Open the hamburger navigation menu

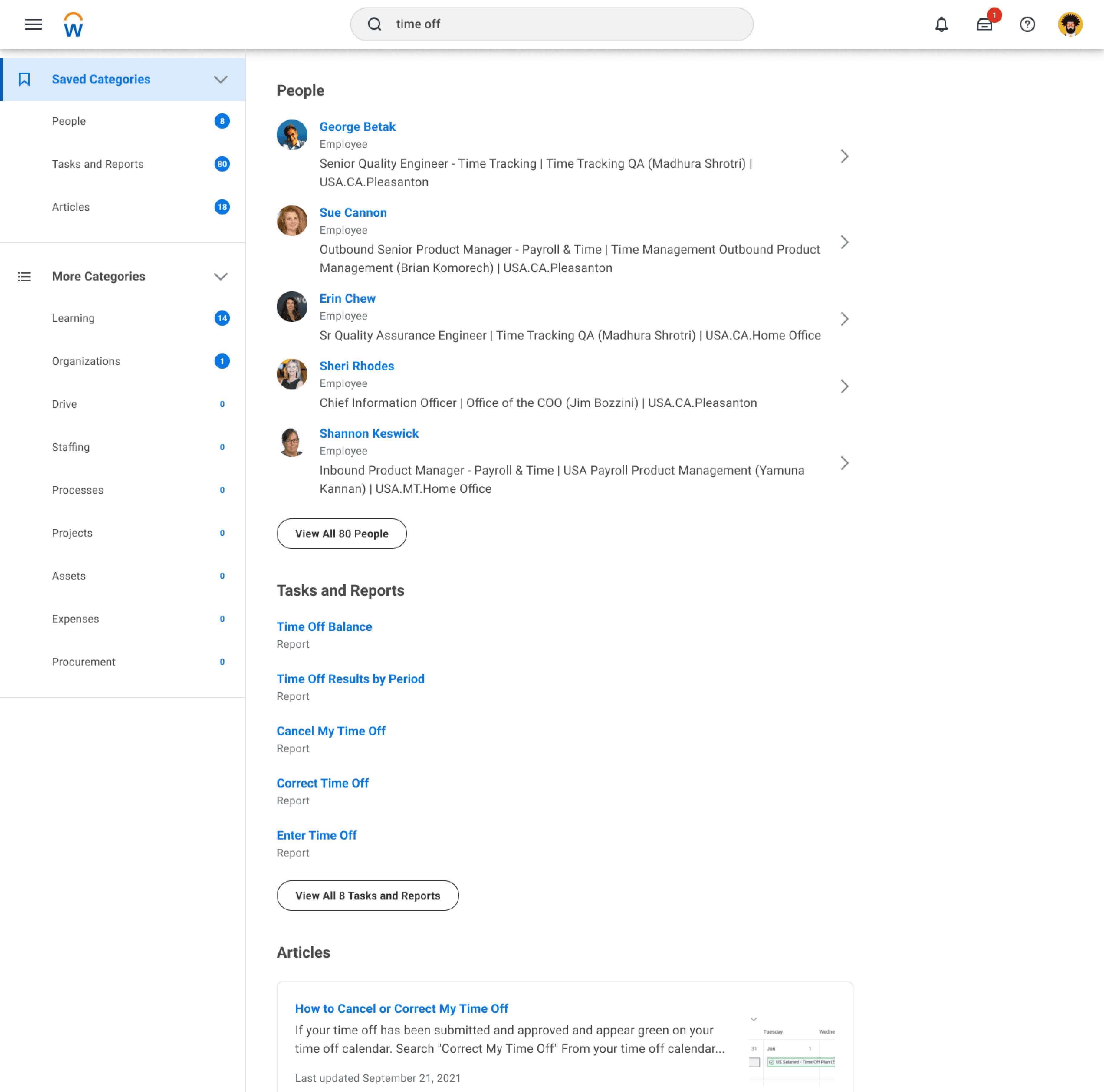(33, 24)
